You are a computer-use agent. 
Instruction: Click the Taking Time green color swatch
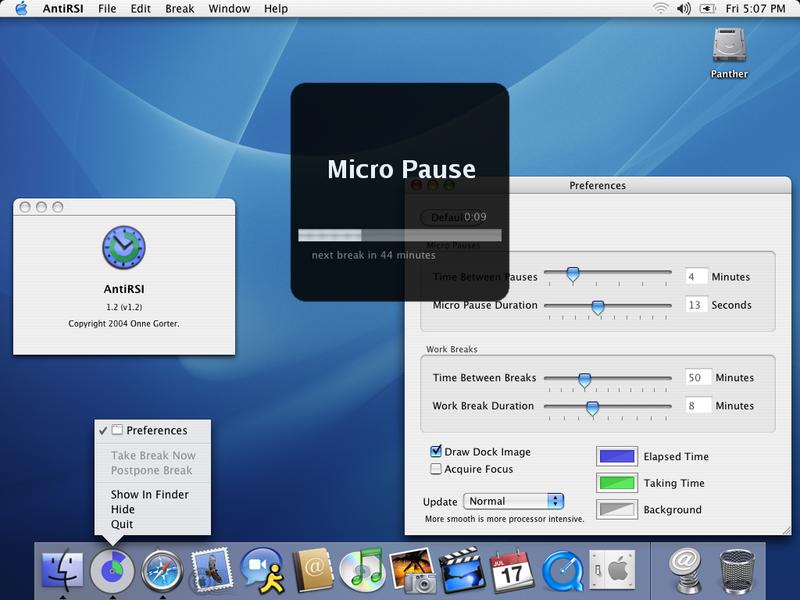[x=617, y=483]
